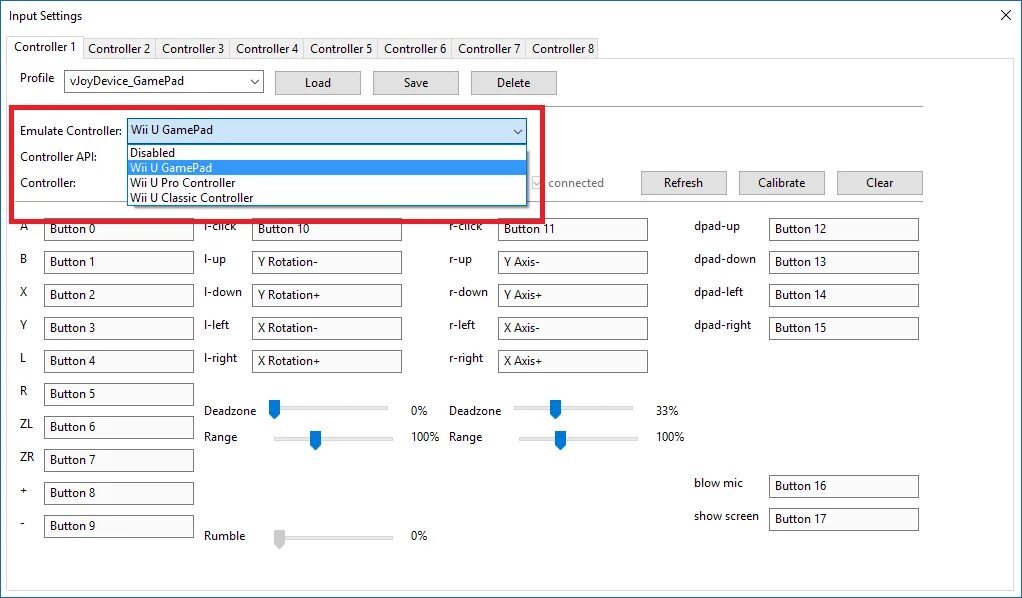Select the r-up field Y Axis-
The height and width of the screenshot is (598, 1022).
click(x=573, y=262)
